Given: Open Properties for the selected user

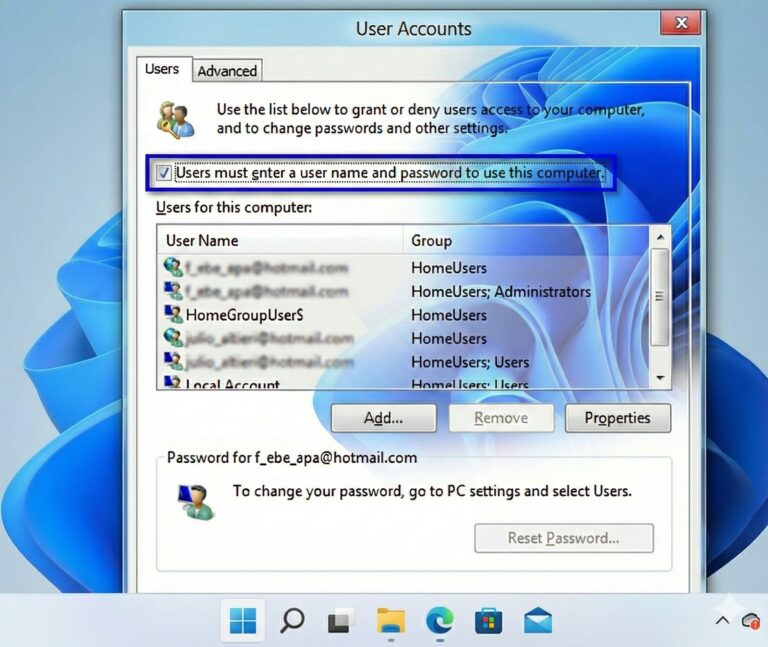Looking at the screenshot, I should click(618, 418).
